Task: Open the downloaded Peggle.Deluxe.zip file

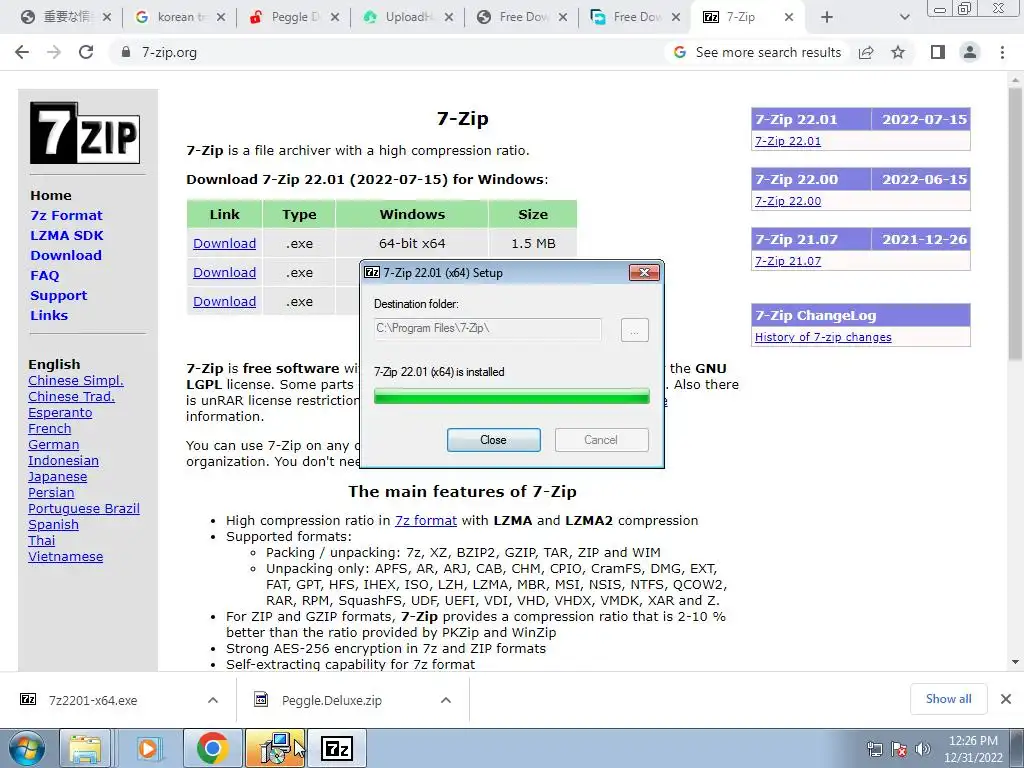Action: pyautogui.click(x=332, y=700)
